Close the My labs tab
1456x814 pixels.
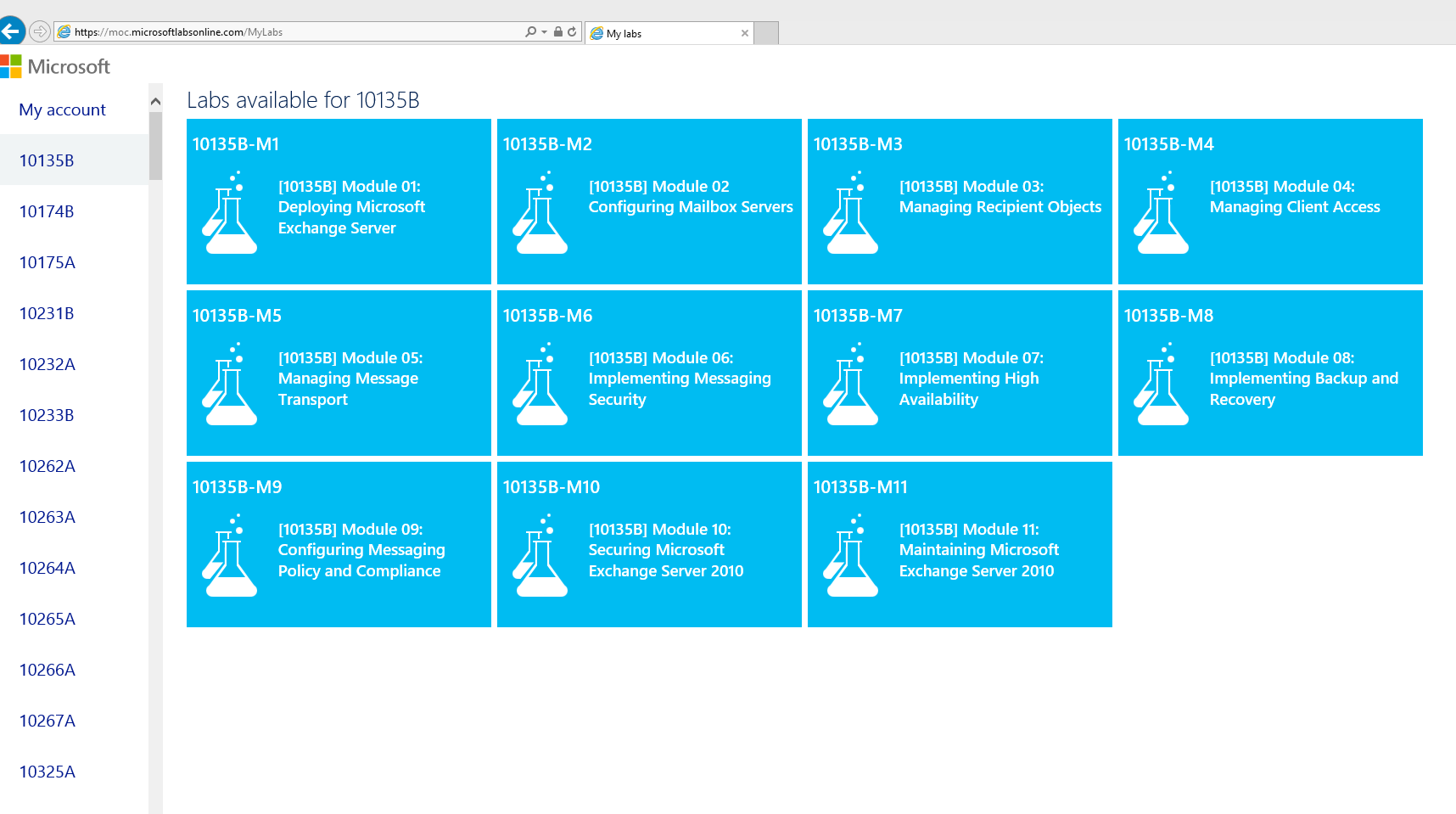coord(745,33)
